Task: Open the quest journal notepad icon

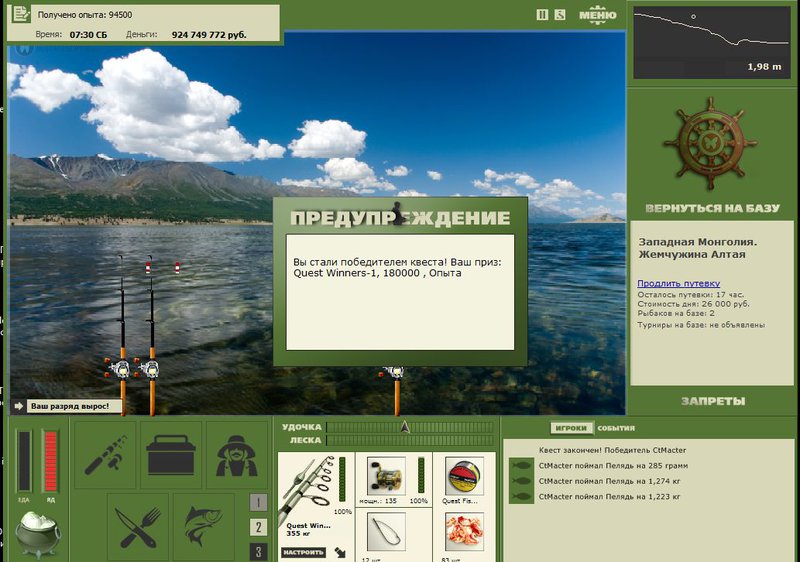Action: point(21,14)
